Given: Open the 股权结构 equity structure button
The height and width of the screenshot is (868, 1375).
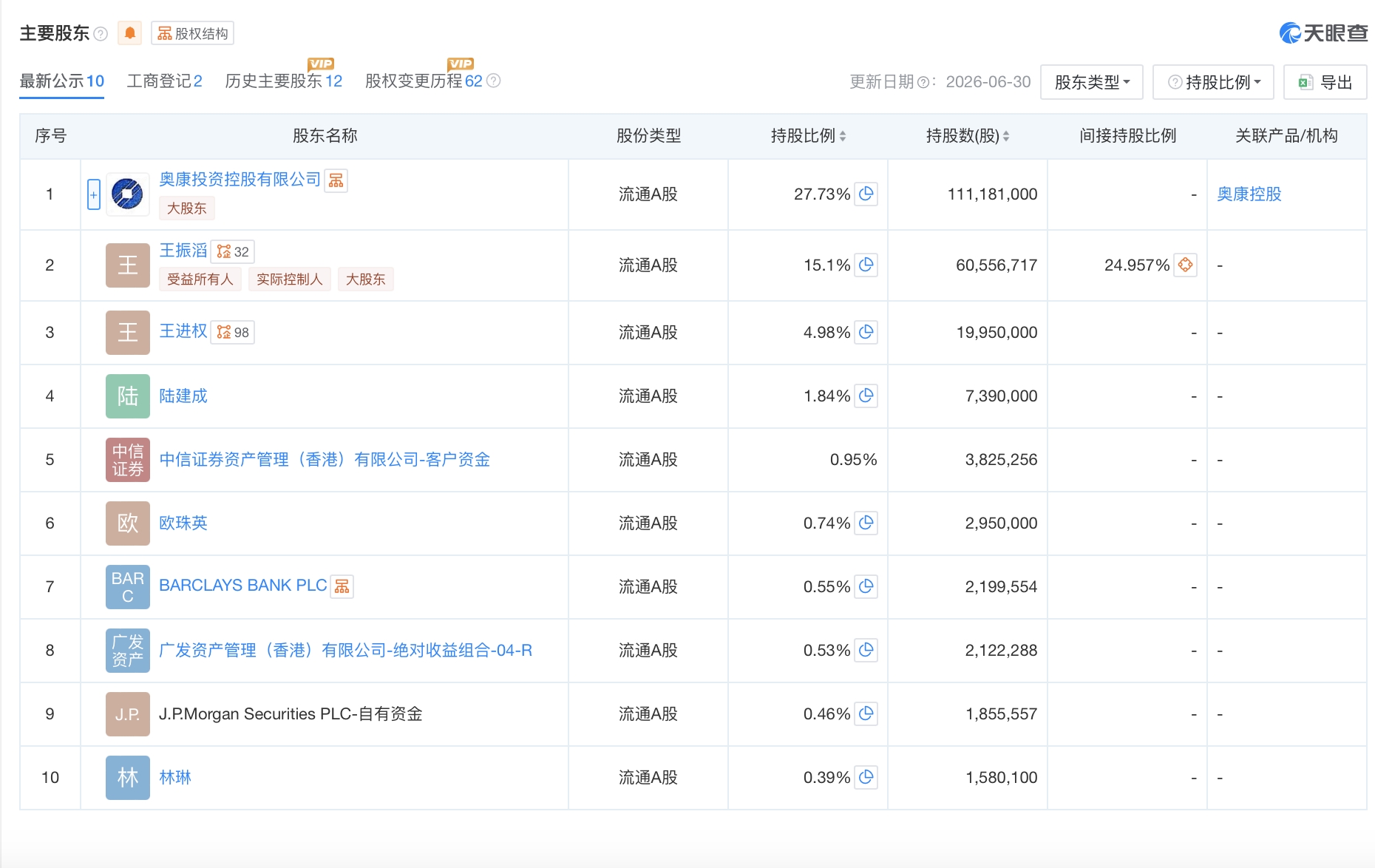Looking at the screenshot, I should (193, 33).
